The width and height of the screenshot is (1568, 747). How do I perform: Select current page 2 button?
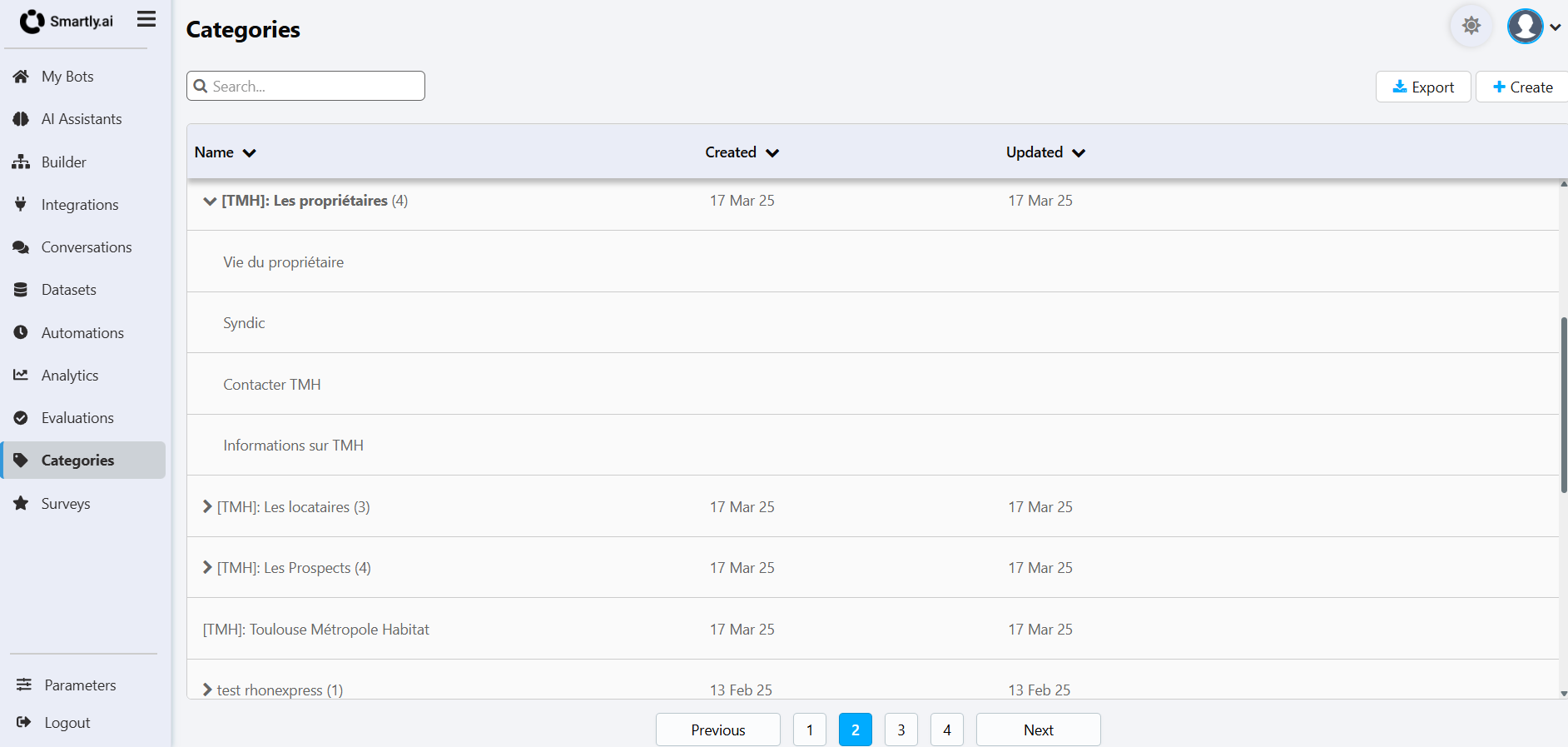point(855,730)
